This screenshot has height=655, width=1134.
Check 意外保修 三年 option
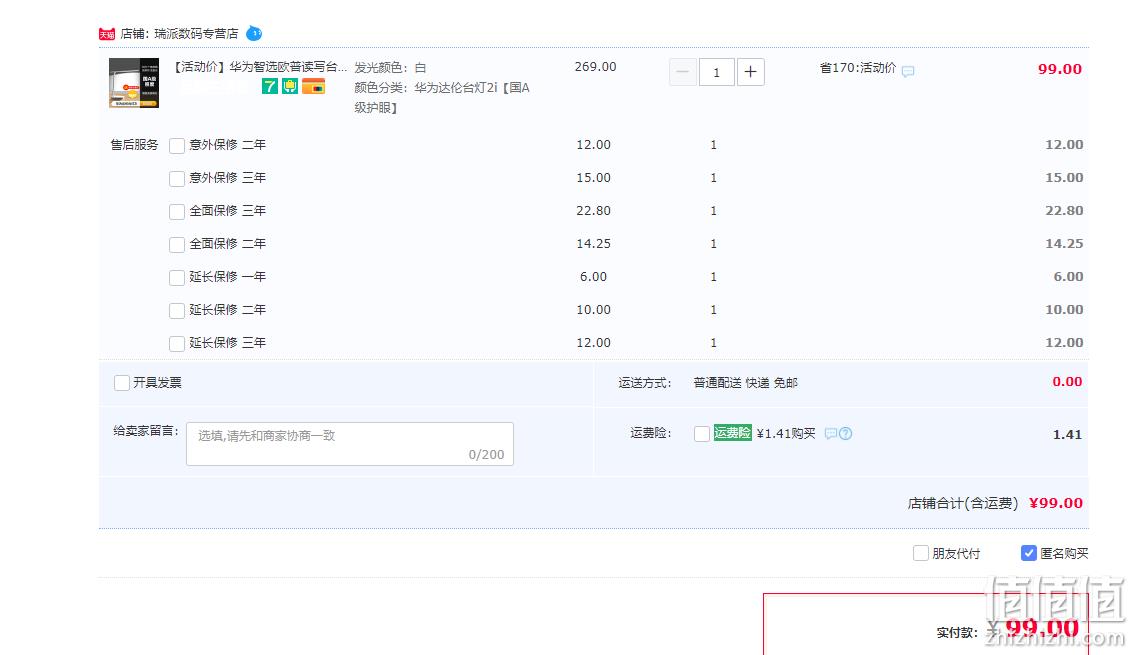tap(176, 179)
